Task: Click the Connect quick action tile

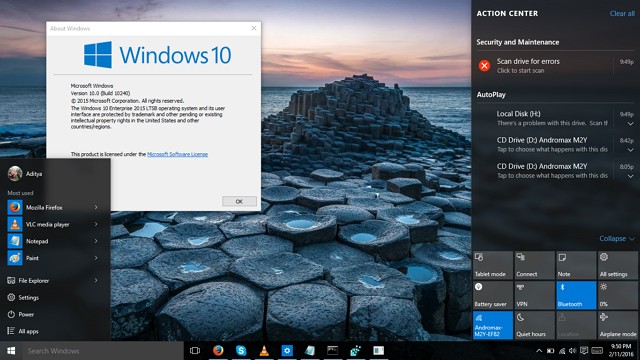Action: point(534,265)
